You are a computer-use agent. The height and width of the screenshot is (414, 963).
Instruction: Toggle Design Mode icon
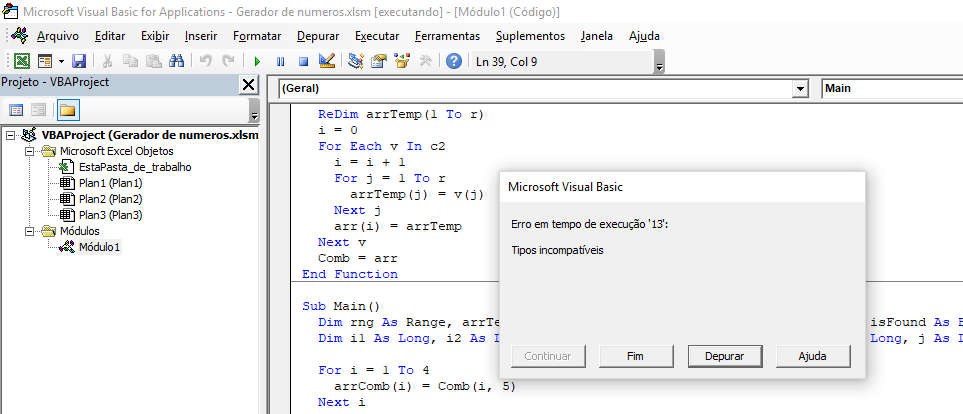pos(327,61)
